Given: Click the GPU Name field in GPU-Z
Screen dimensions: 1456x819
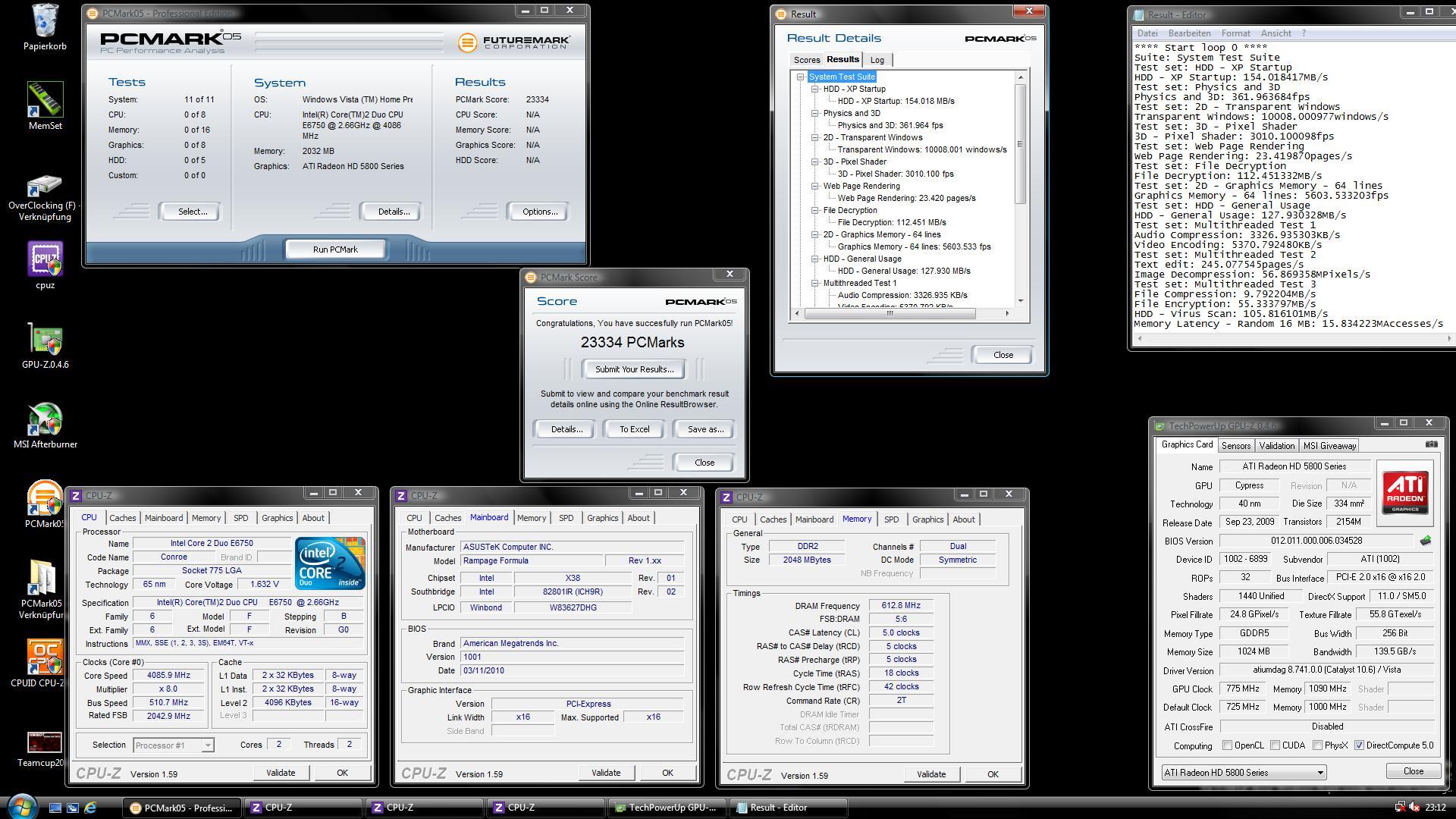Looking at the screenshot, I should tap(1294, 467).
